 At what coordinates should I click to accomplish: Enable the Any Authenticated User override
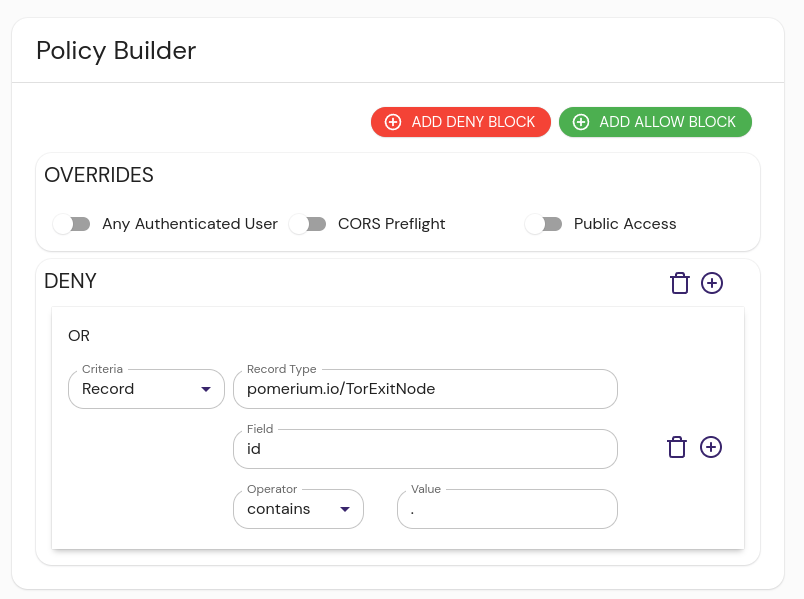[x=71, y=224]
